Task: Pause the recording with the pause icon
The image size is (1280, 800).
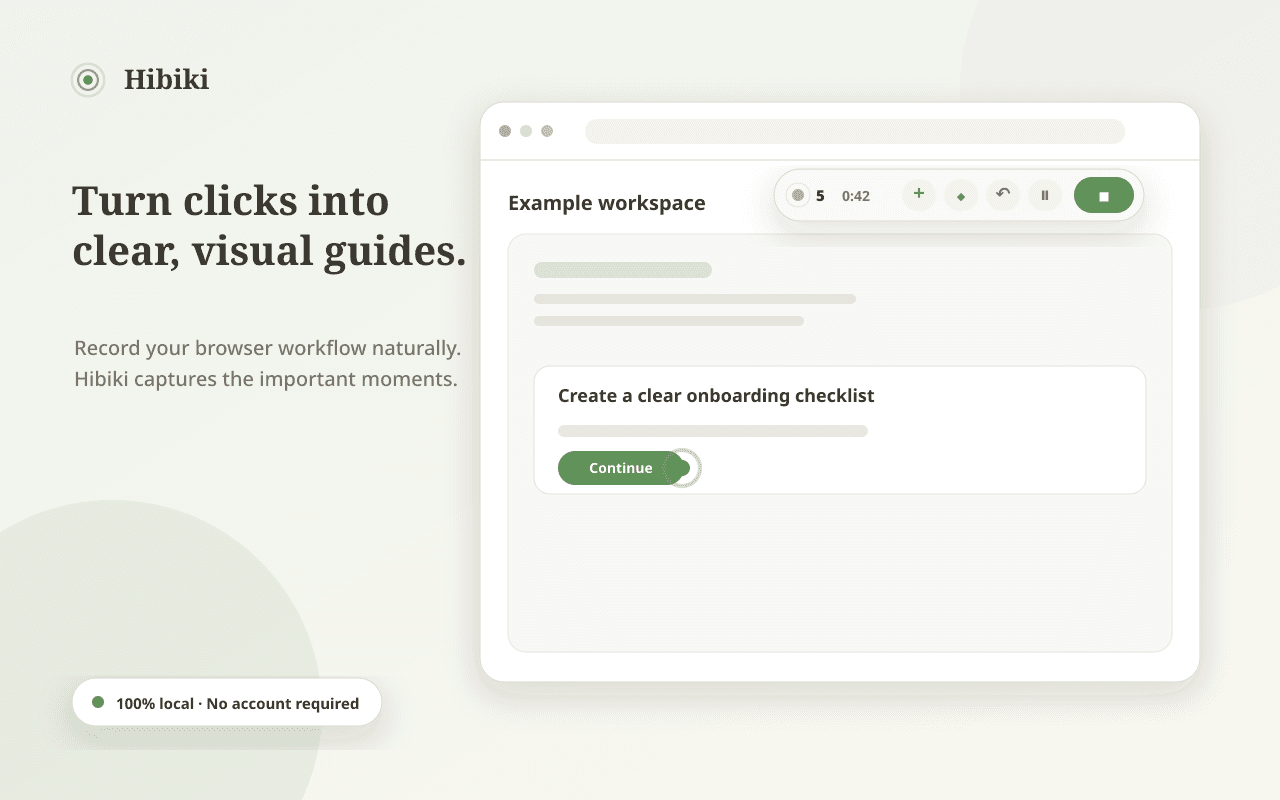Action: click(1045, 195)
